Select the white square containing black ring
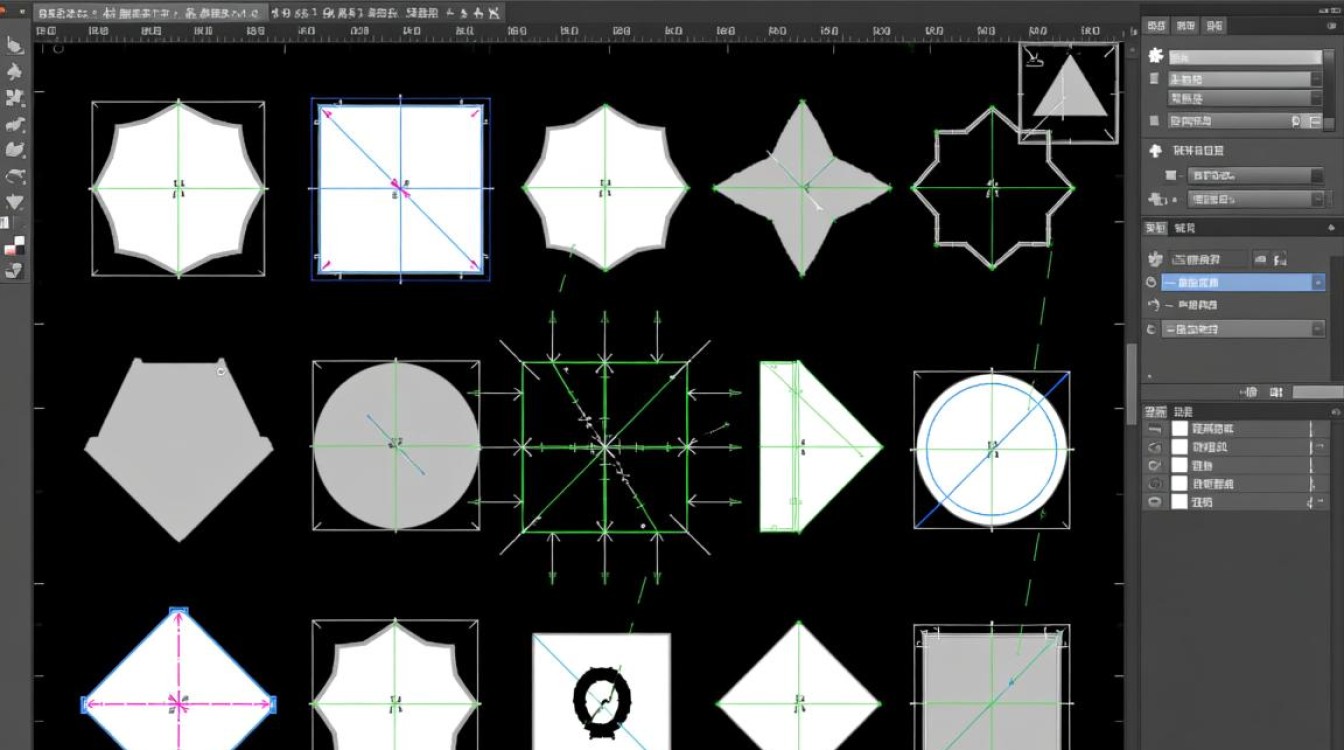This screenshot has width=1344, height=750. tap(601, 692)
